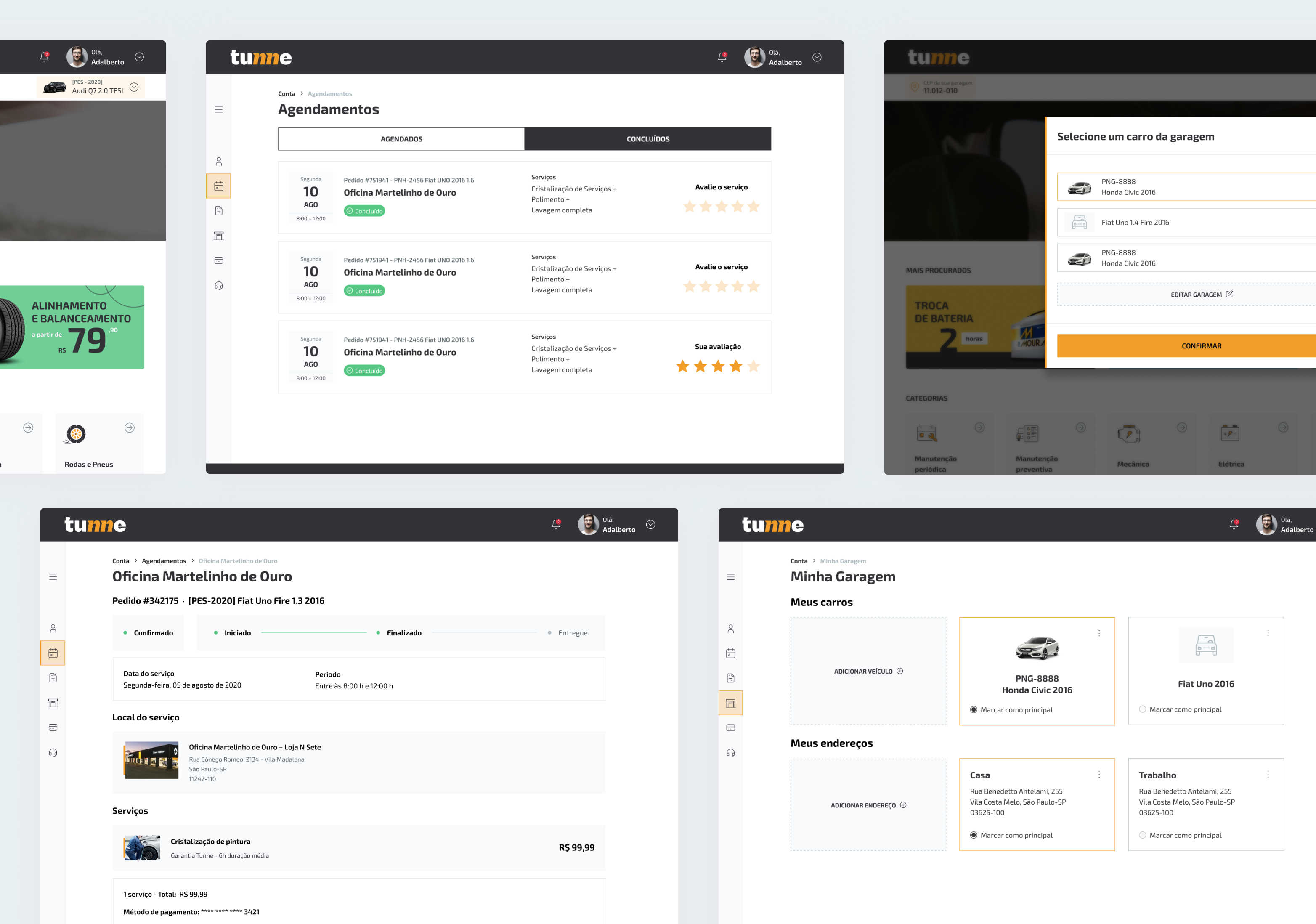Screen dimensions: 1316x924
Task: Open headset support icon in Agendamentos sidebar
Action: 218,285
